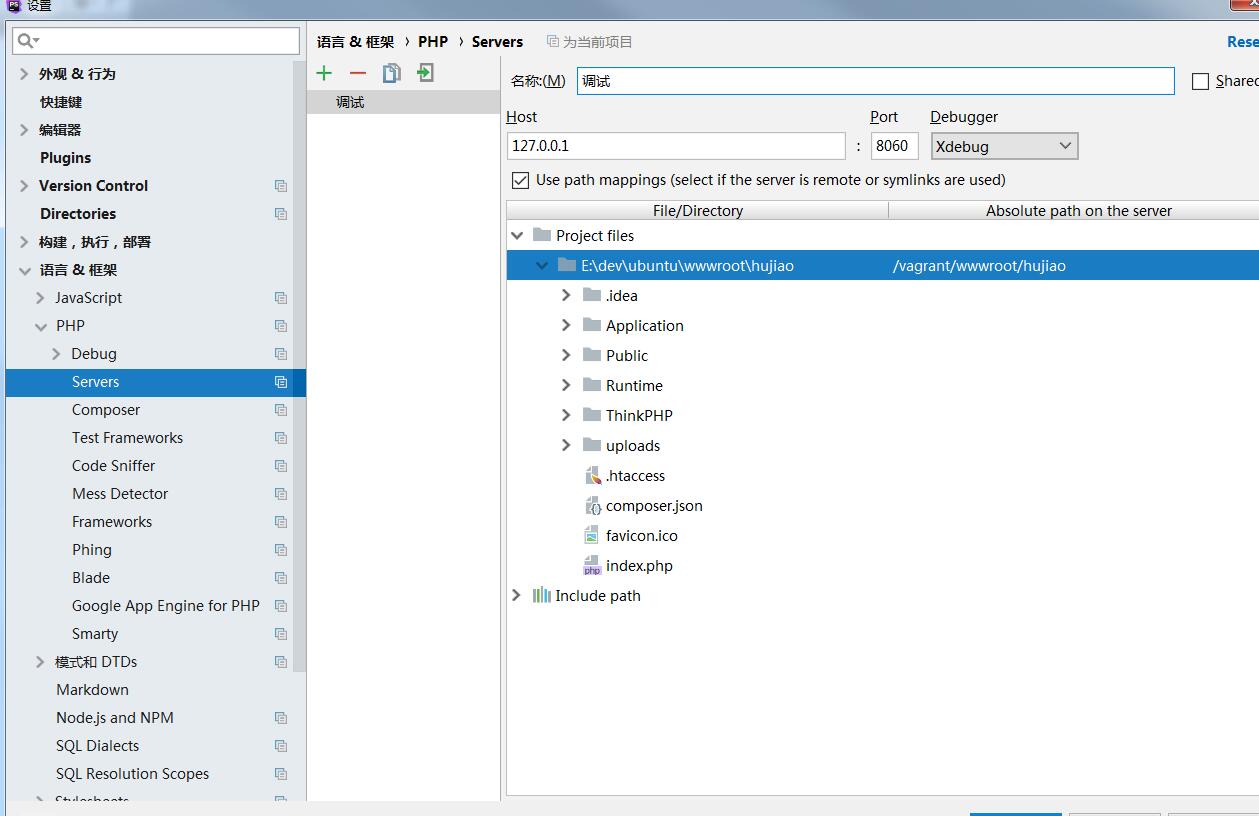The height and width of the screenshot is (816, 1259).
Task: Click the Reset link
Action: (x=1242, y=42)
